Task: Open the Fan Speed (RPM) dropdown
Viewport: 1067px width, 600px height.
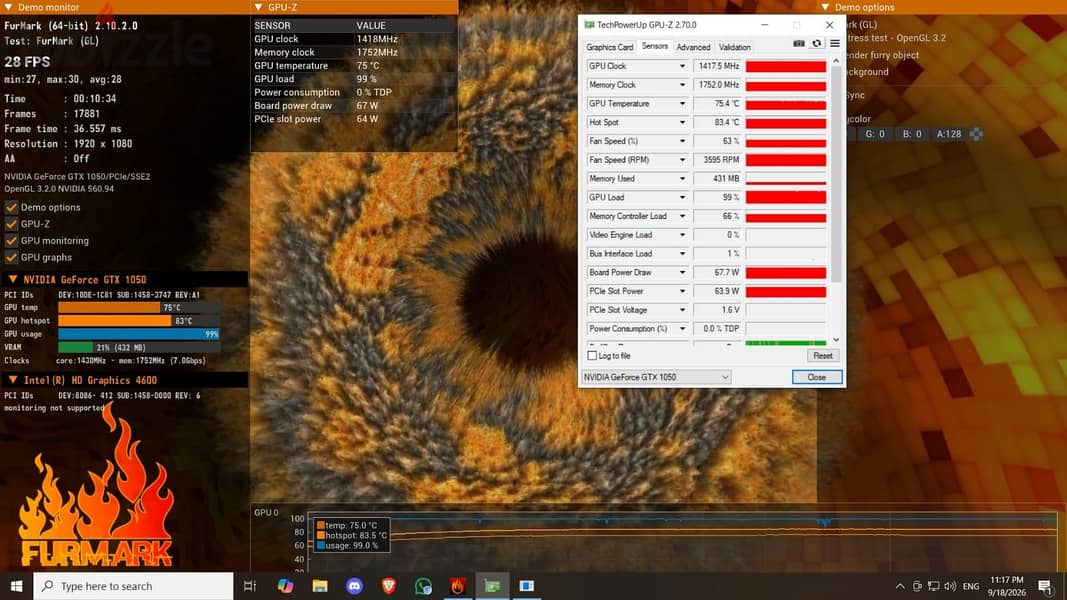Action: coord(682,160)
